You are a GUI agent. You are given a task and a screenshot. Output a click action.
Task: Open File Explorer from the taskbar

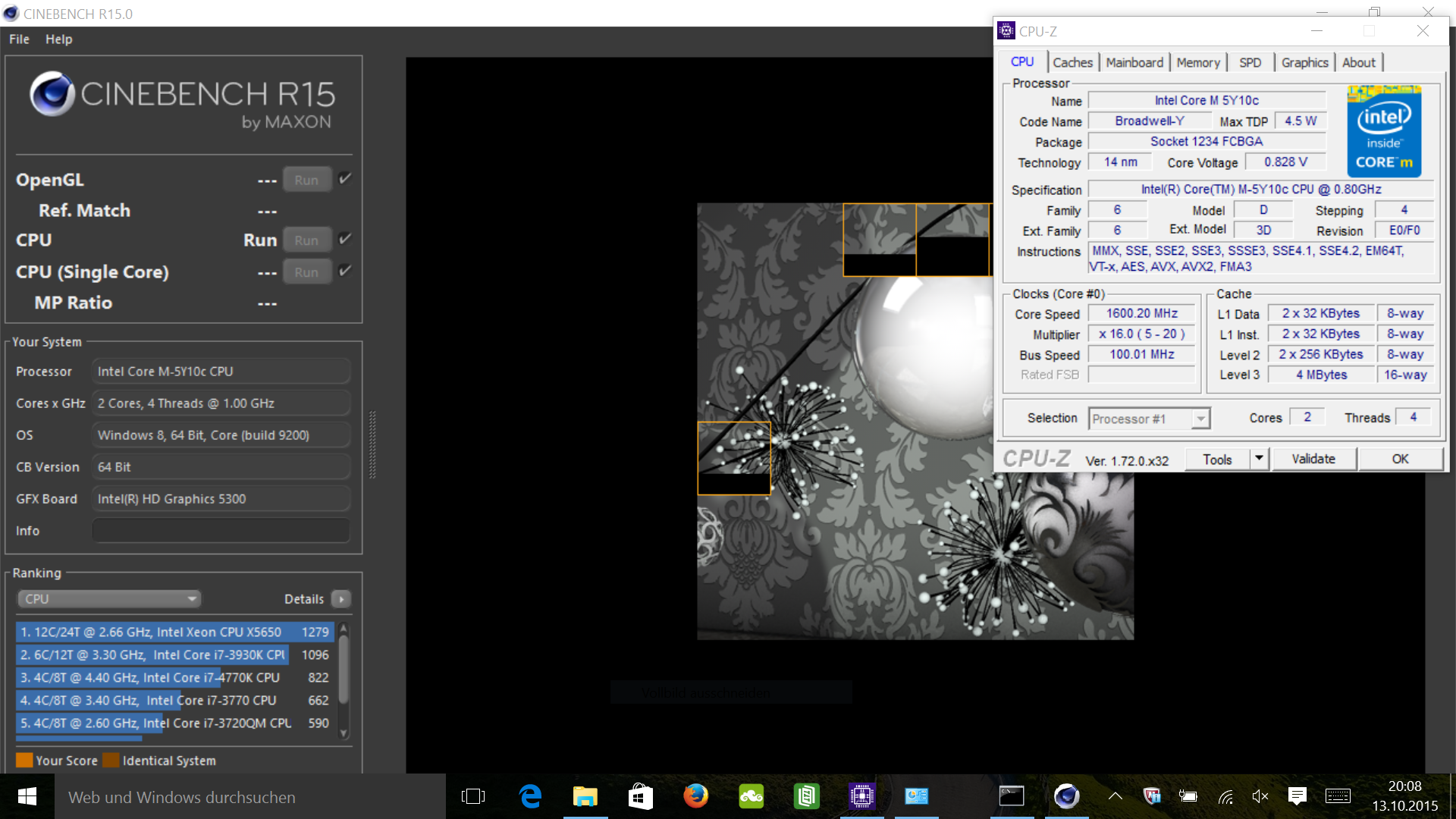(x=585, y=796)
